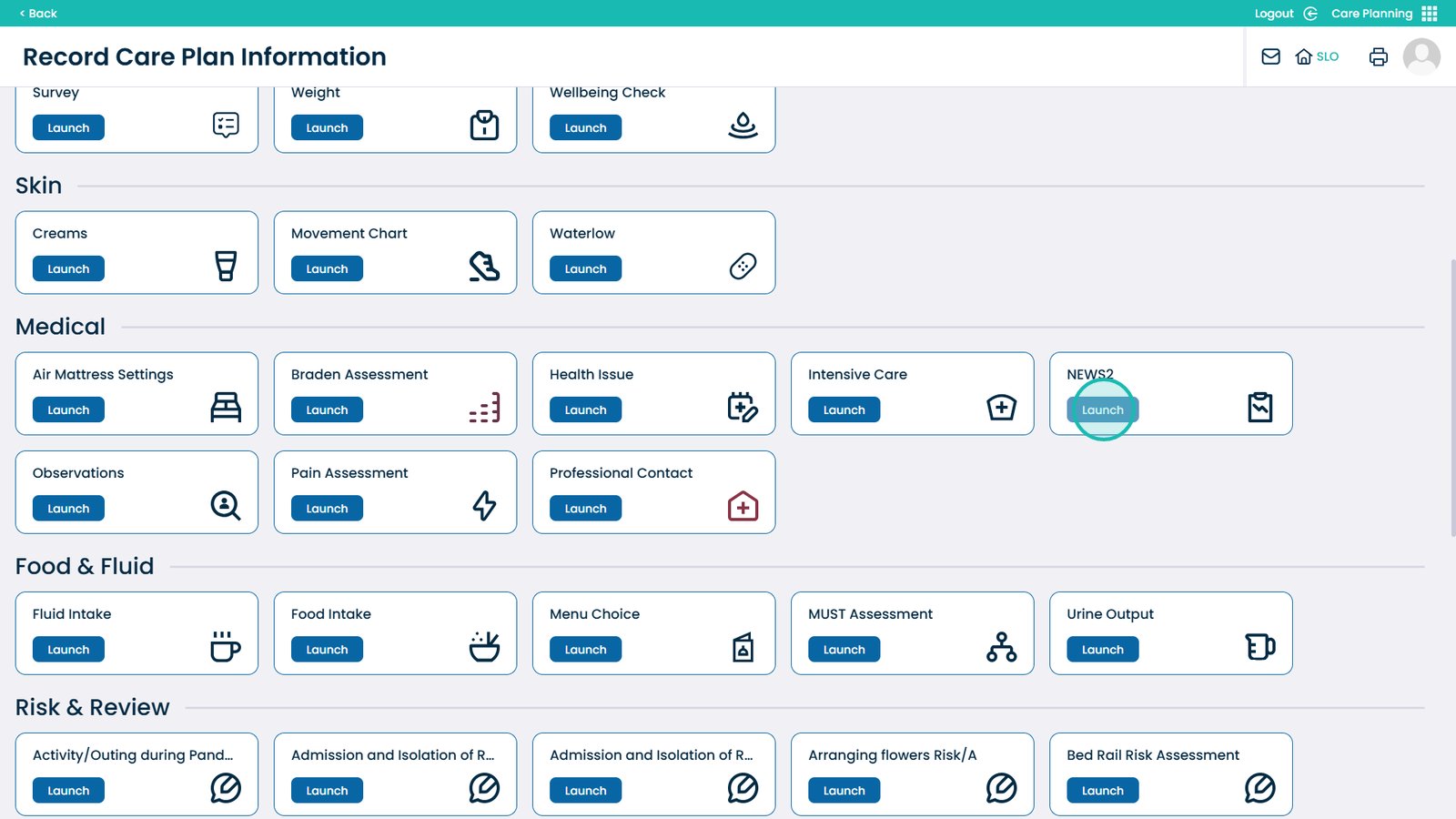Click the Professional Contact red cross icon
The image size is (1456, 819).
(743, 506)
